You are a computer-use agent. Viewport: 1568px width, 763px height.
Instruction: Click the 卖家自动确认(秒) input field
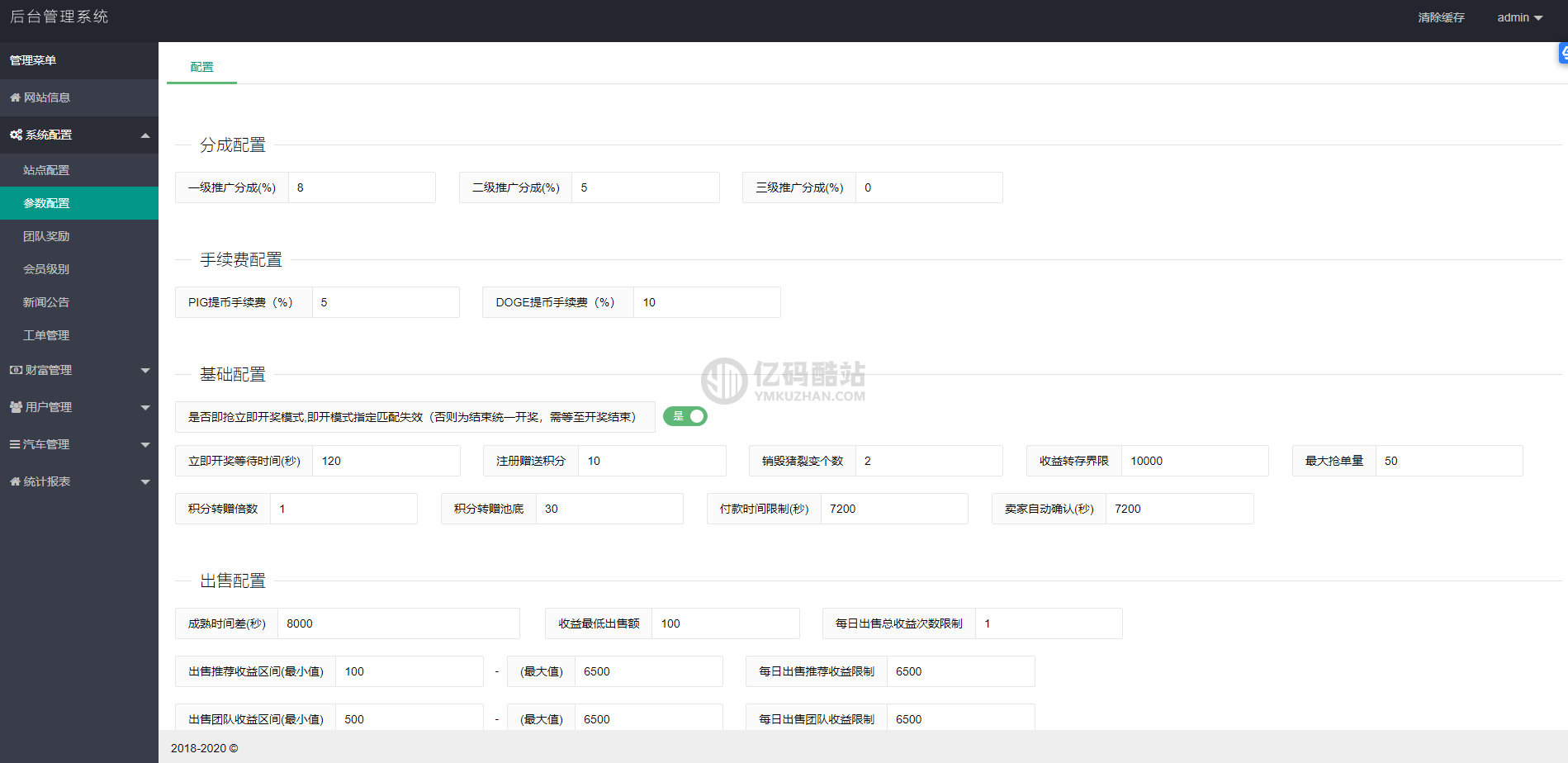point(1180,509)
